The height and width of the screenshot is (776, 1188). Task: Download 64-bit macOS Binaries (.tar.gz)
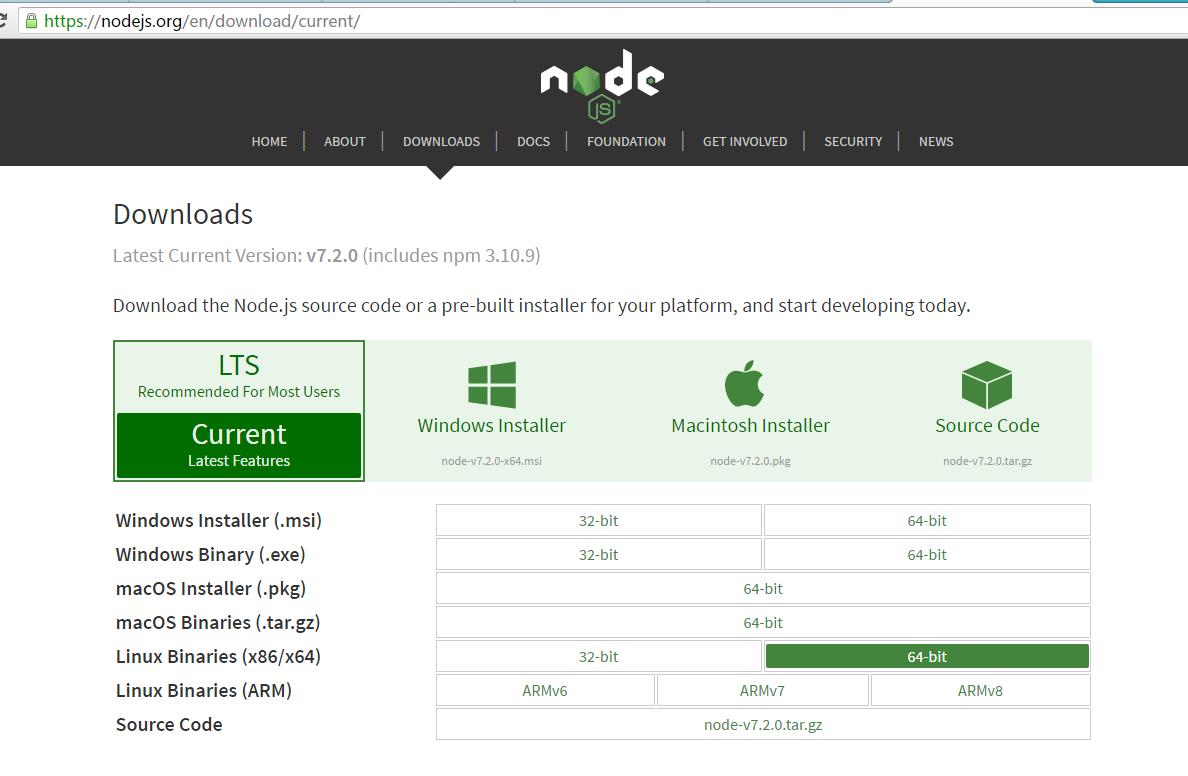pos(763,623)
